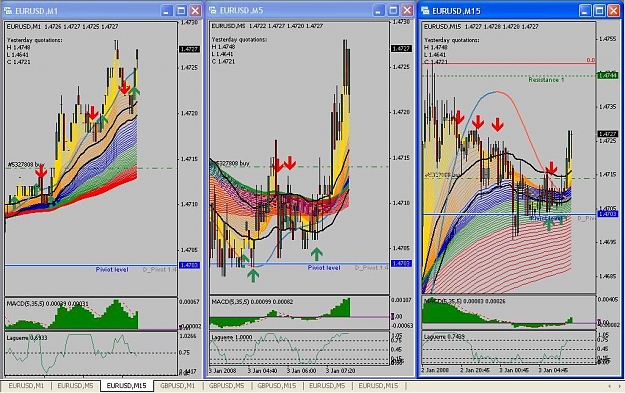Click the red '0.0' level label in M15 chart
The height and width of the screenshot is (393, 625).
coord(590,60)
